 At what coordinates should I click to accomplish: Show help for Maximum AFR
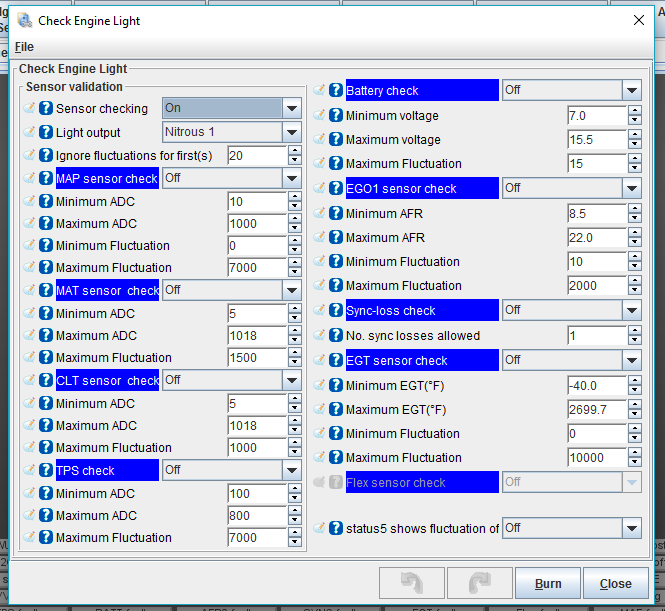point(336,237)
